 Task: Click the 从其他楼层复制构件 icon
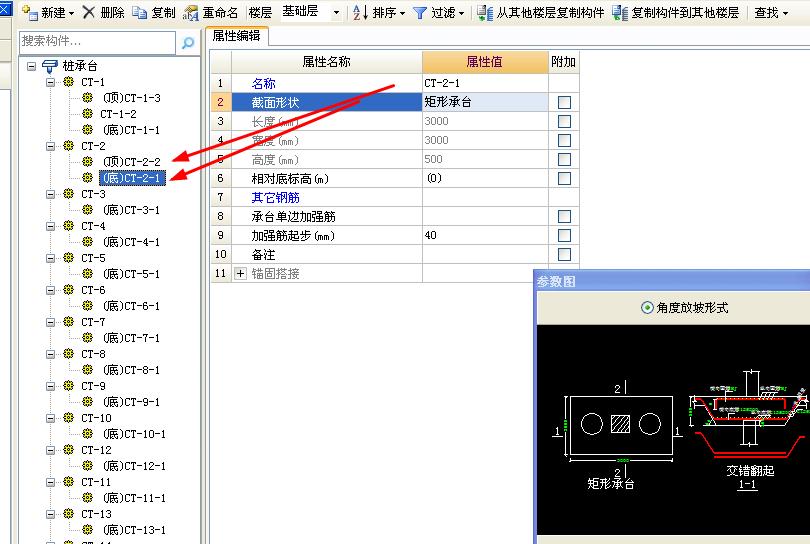[485, 13]
